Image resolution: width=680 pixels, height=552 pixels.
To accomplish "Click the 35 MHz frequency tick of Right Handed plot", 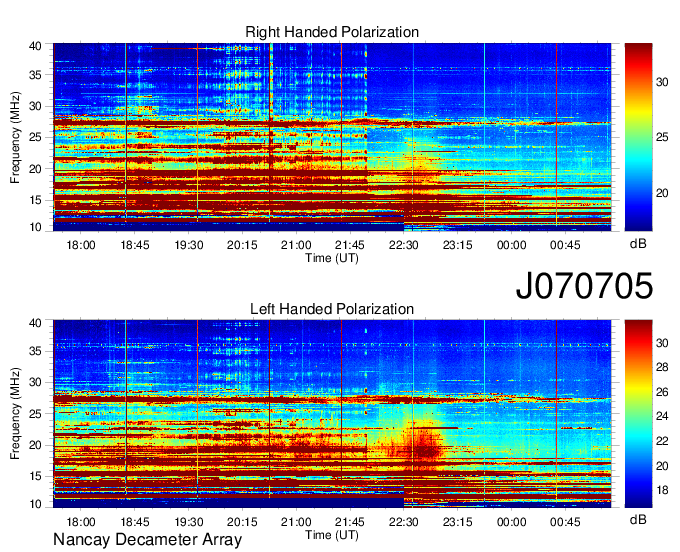I will 35,75.
